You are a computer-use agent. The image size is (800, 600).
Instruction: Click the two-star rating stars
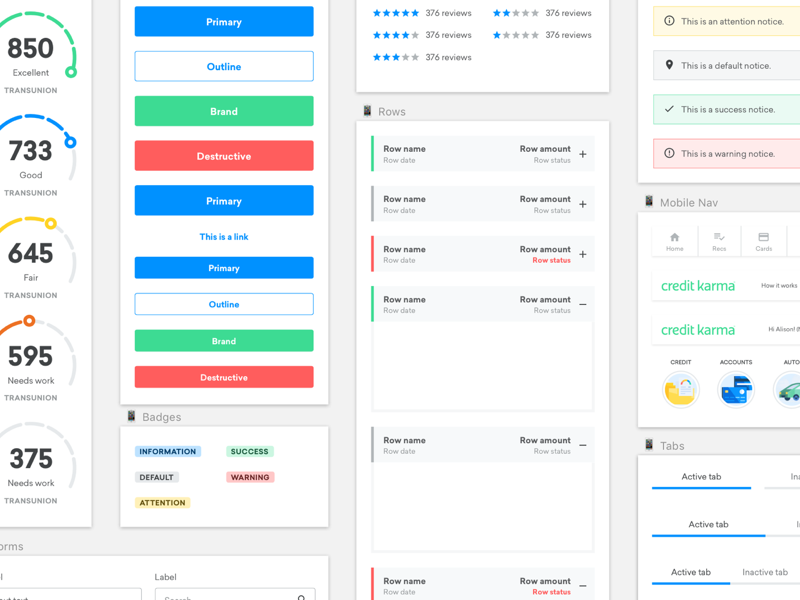(x=515, y=13)
